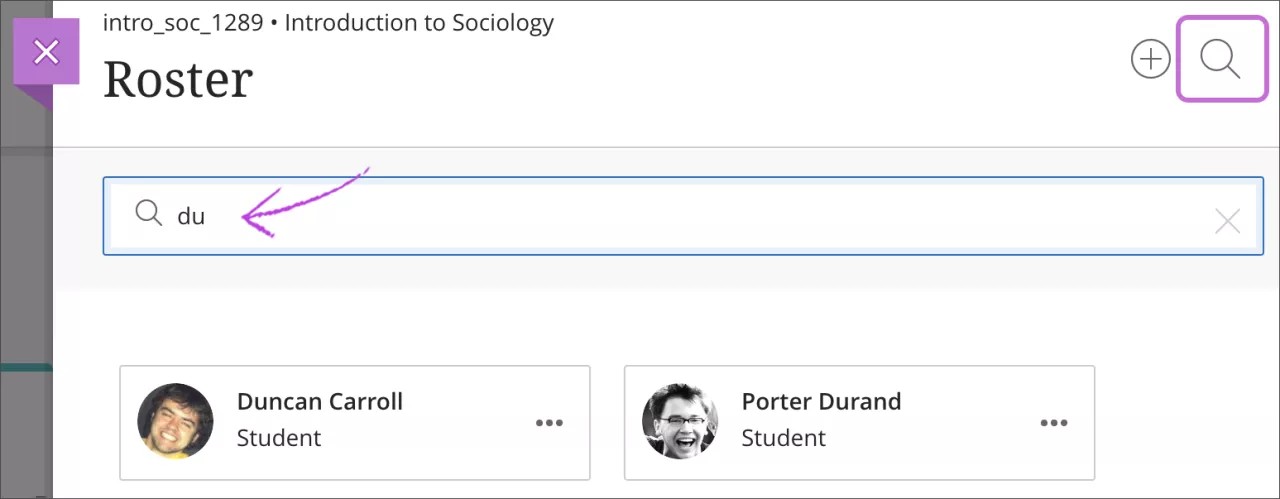The image size is (1280, 499).
Task: Click the typed 'du' search text
Action: point(191,216)
